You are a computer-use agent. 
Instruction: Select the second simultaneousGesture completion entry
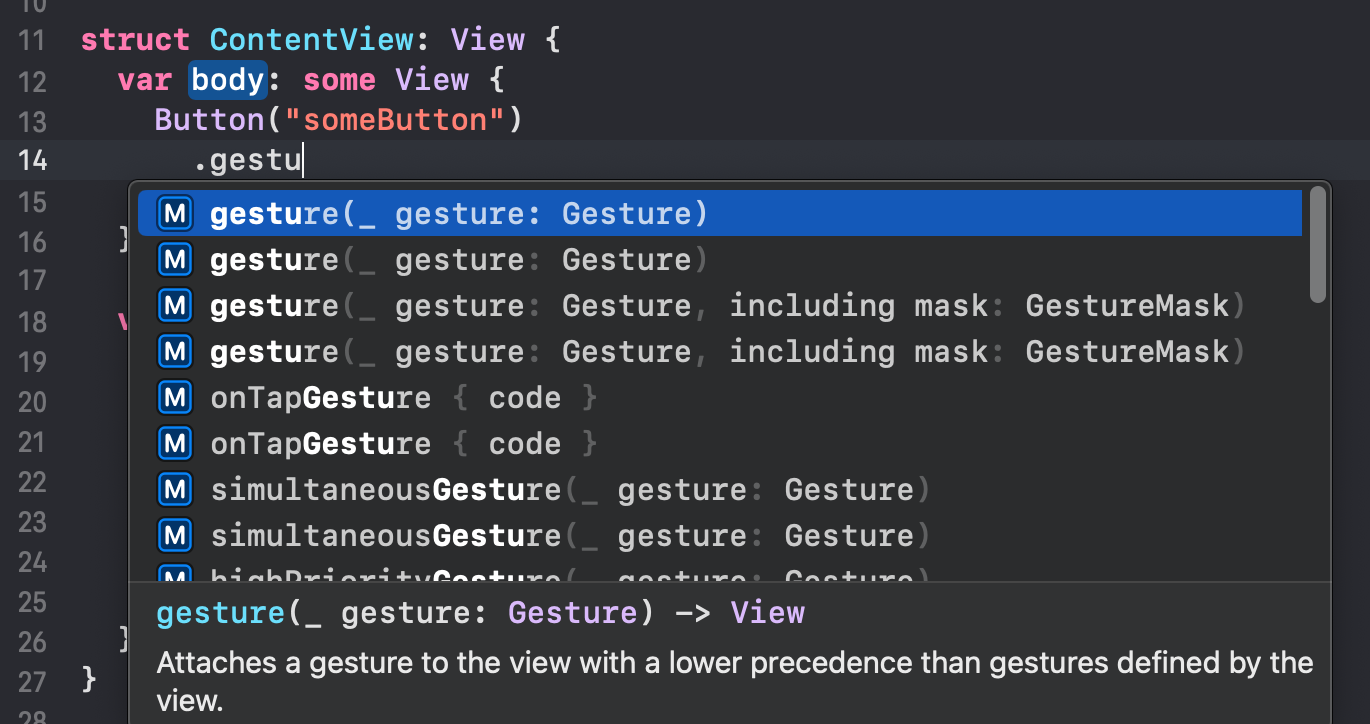(720, 536)
